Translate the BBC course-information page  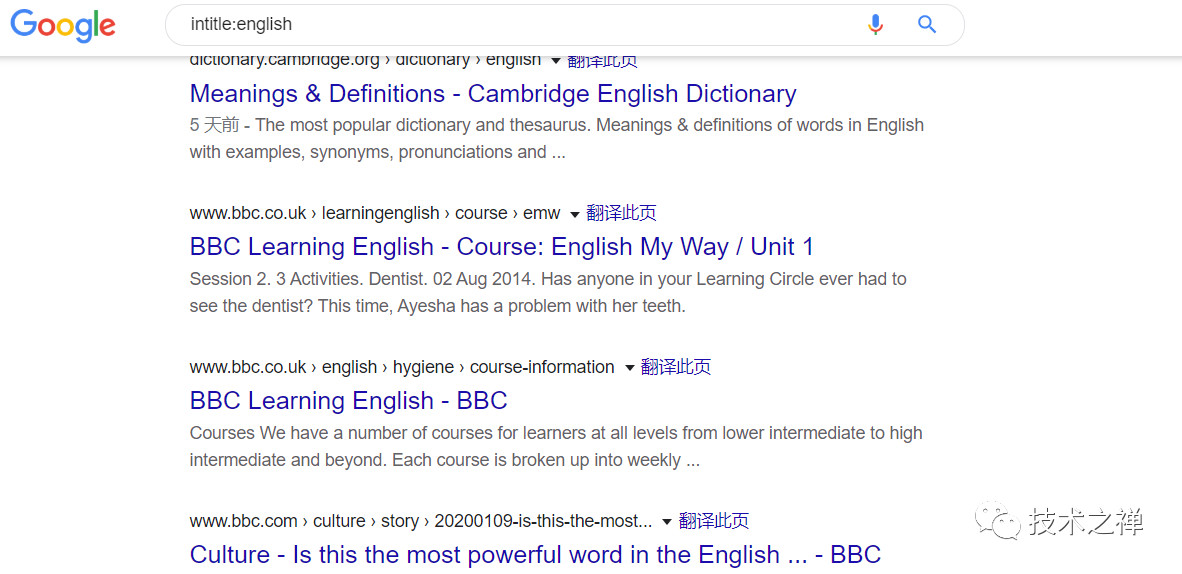click(x=675, y=367)
